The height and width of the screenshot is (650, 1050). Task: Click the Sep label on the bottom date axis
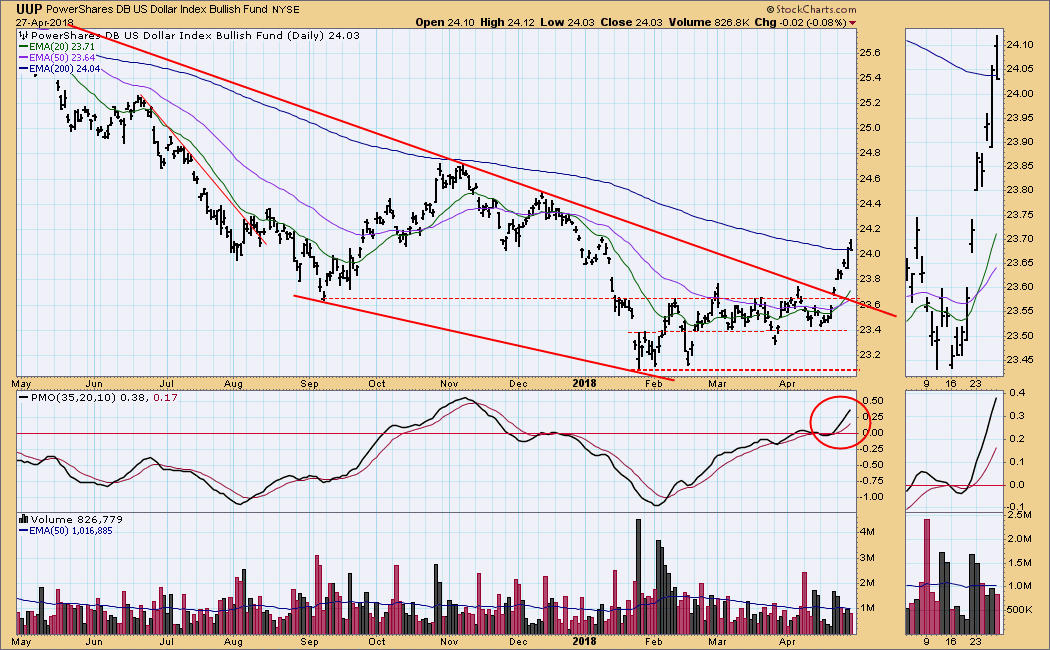tap(309, 642)
